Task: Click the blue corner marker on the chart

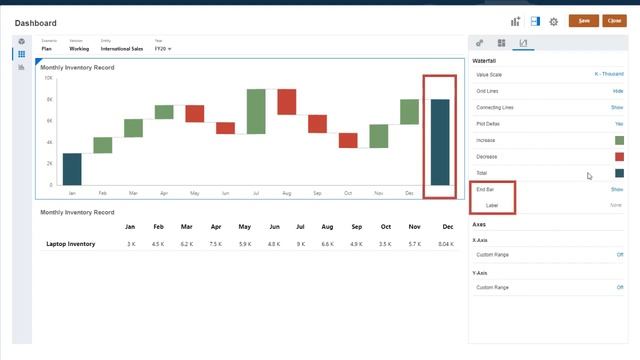Action: [x=38, y=61]
